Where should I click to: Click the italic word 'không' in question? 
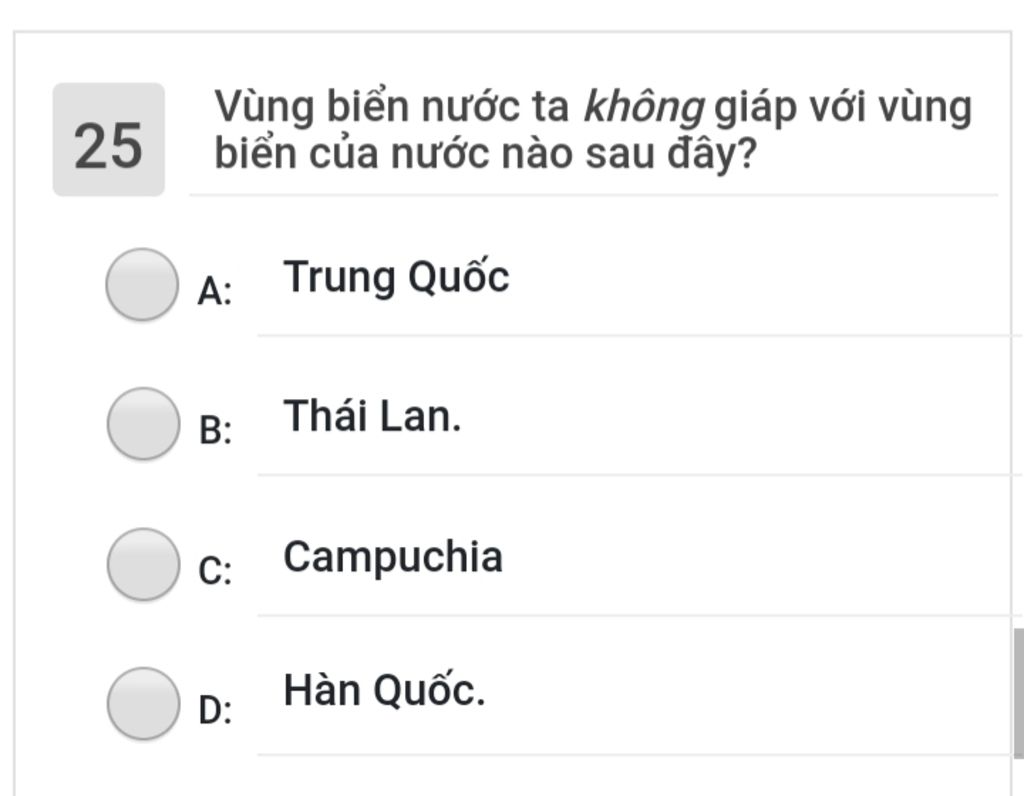[x=643, y=106]
